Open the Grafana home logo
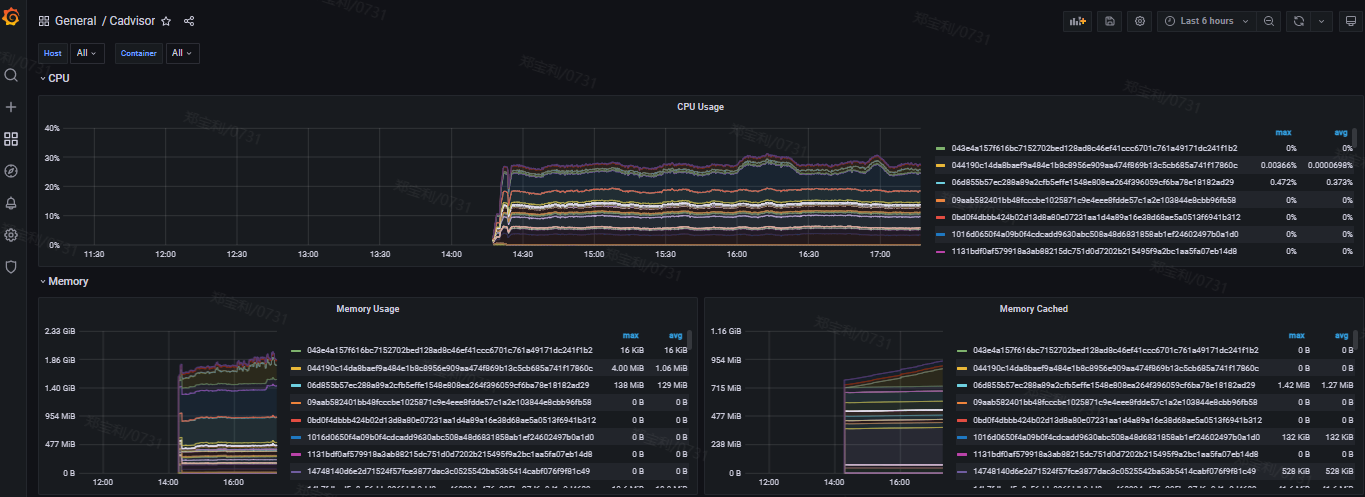 [x=11, y=20]
